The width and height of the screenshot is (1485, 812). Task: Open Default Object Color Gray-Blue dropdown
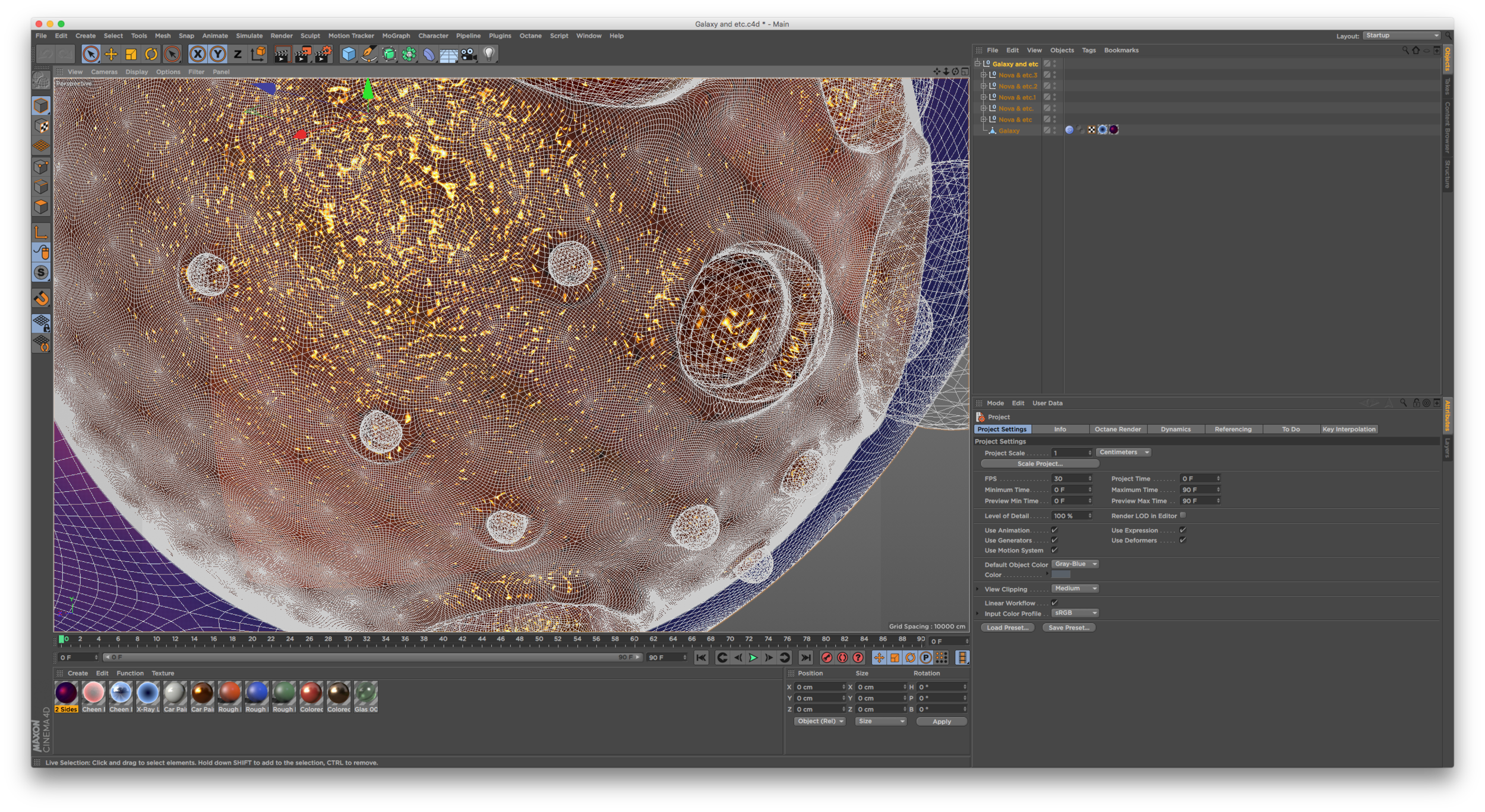(1075, 564)
